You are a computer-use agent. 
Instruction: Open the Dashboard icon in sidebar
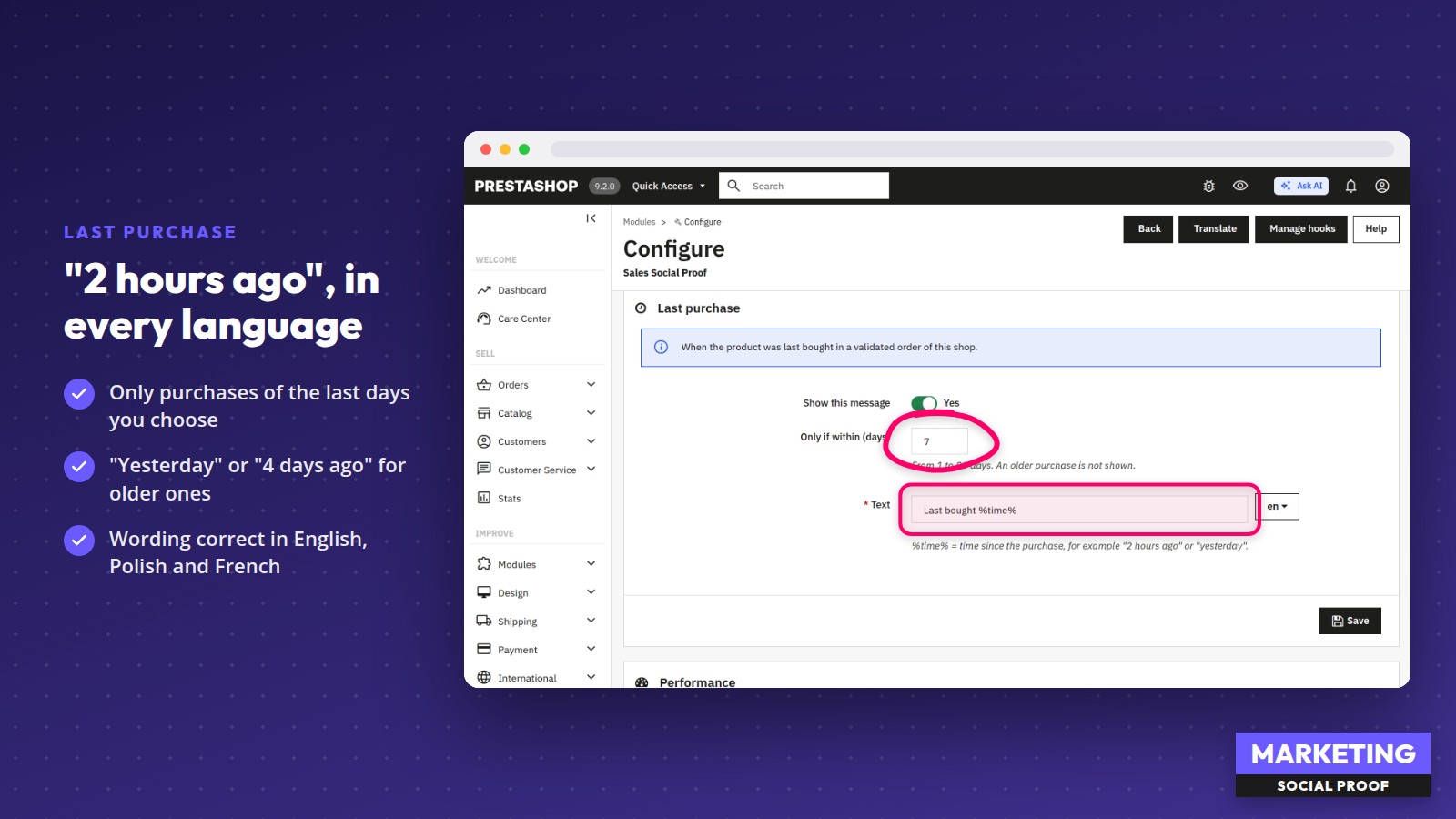pos(484,290)
